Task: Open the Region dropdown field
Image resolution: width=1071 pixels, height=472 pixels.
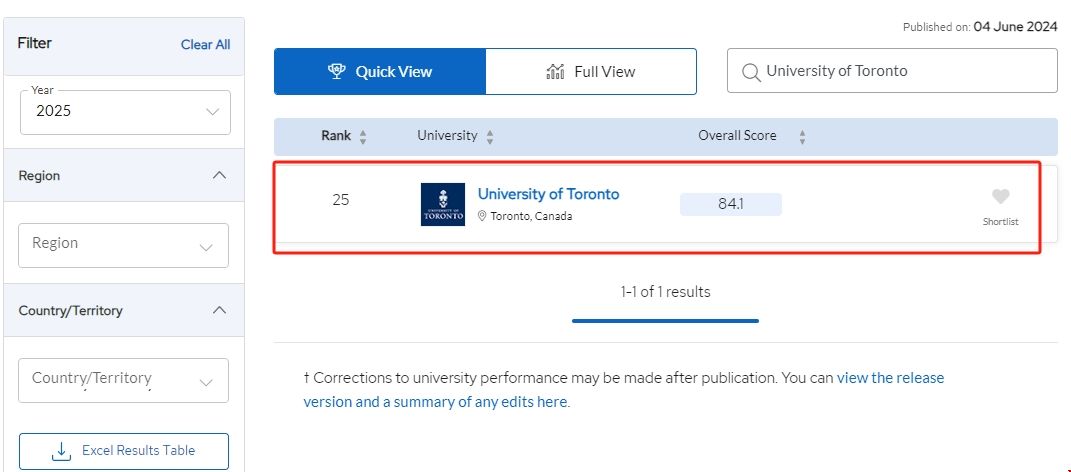Action: (x=123, y=244)
